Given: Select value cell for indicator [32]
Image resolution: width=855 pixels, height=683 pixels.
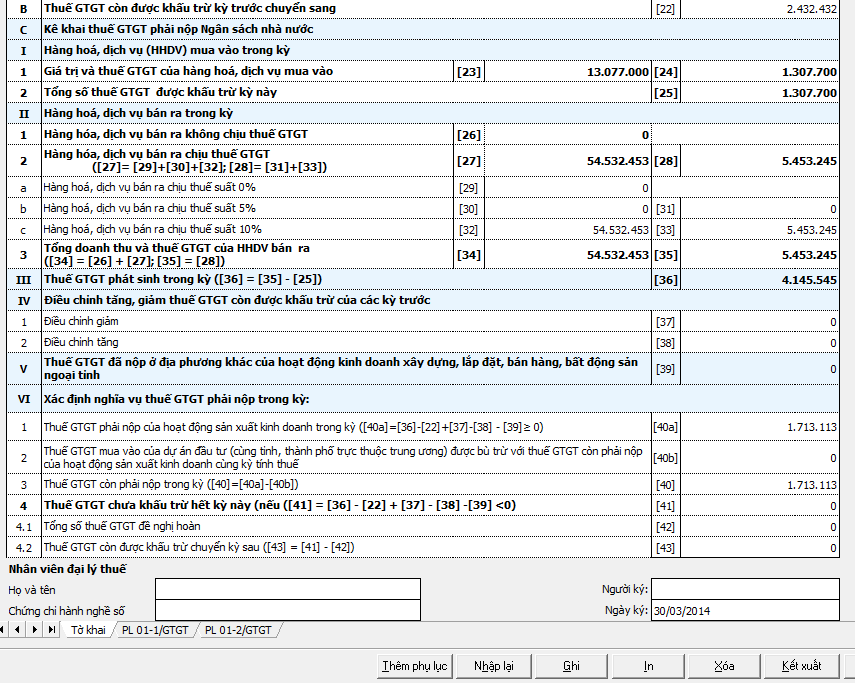Looking at the screenshot, I should 568,230.
